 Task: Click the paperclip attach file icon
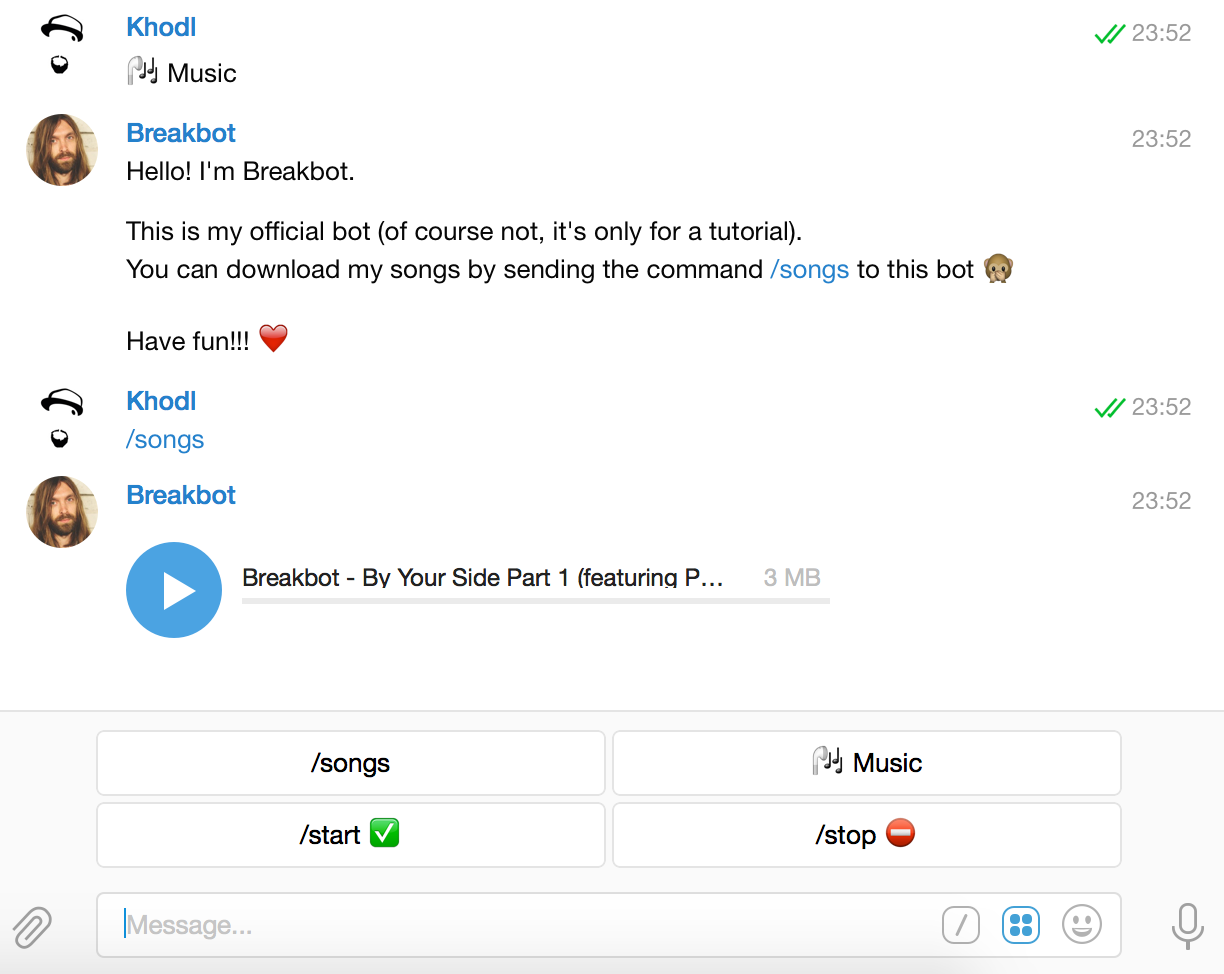pyautogui.click(x=31, y=926)
